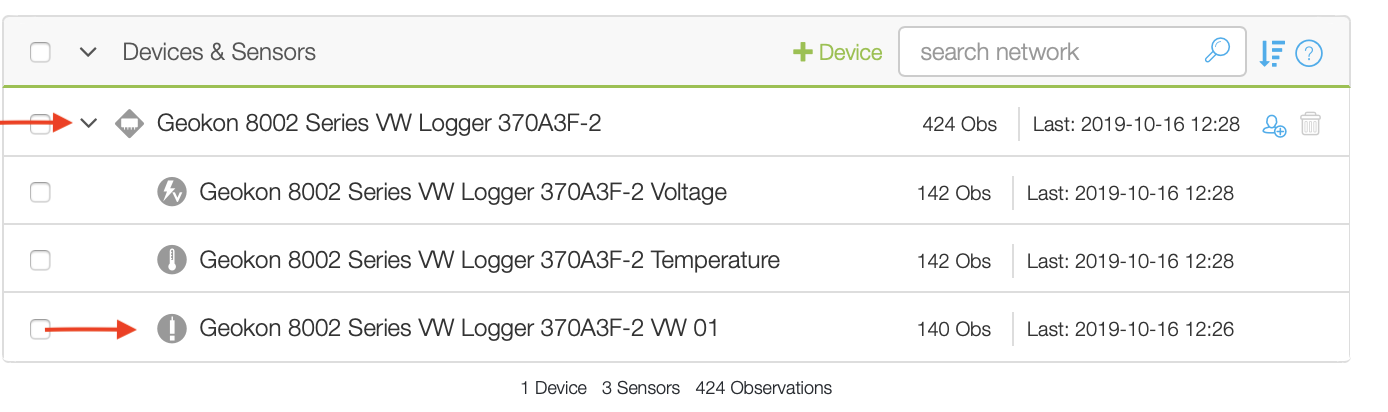
Task: Collapse the Geokon logger 370A3F-2 chevron
Action: pos(88,124)
